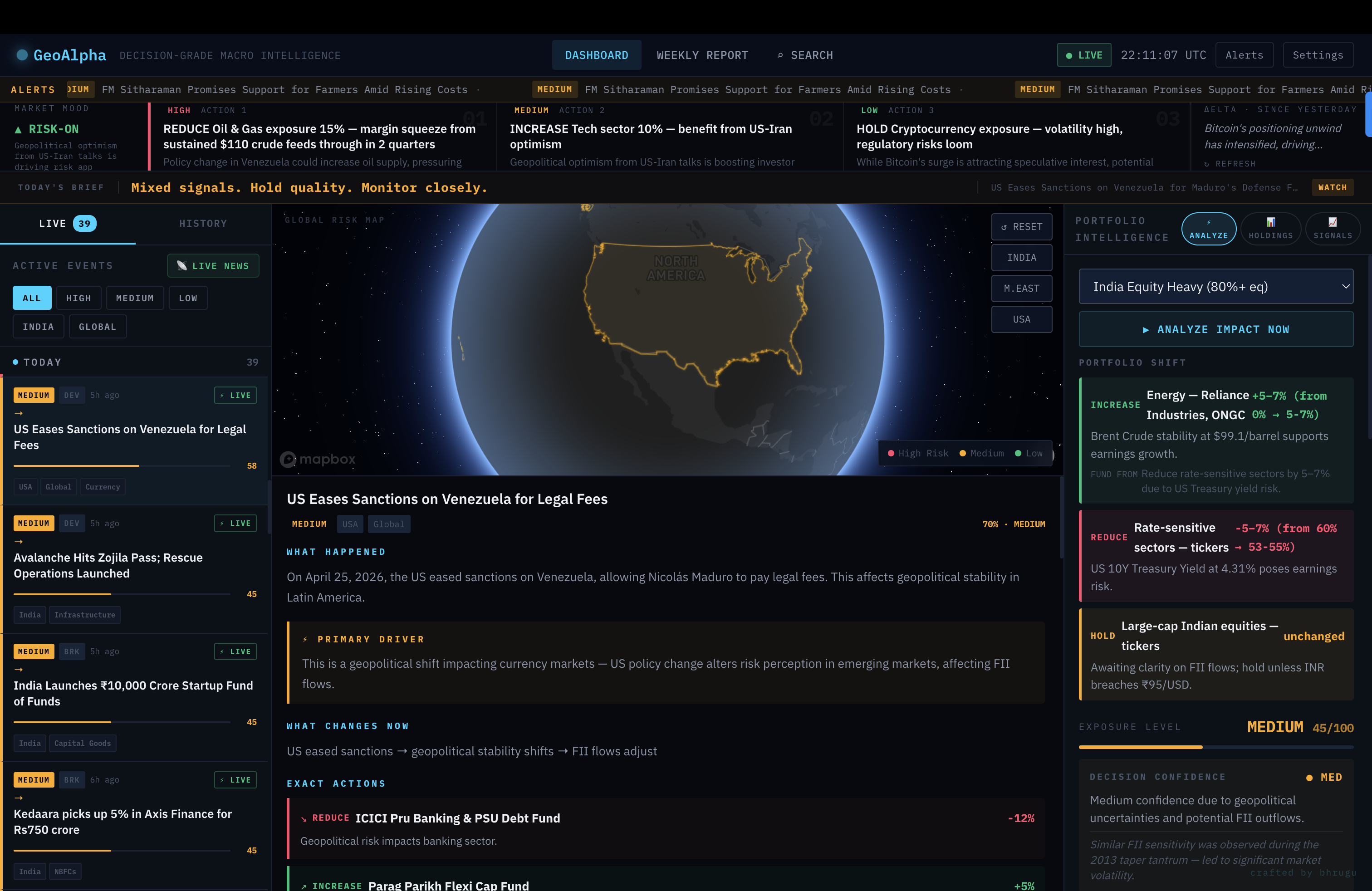Click the Capital Goods tag
1372x891 pixels.
pyautogui.click(x=83, y=743)
